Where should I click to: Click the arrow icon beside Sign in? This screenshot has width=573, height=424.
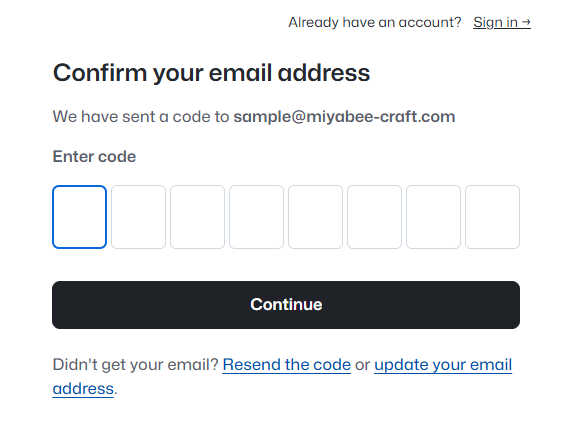[x=526, y=23]
